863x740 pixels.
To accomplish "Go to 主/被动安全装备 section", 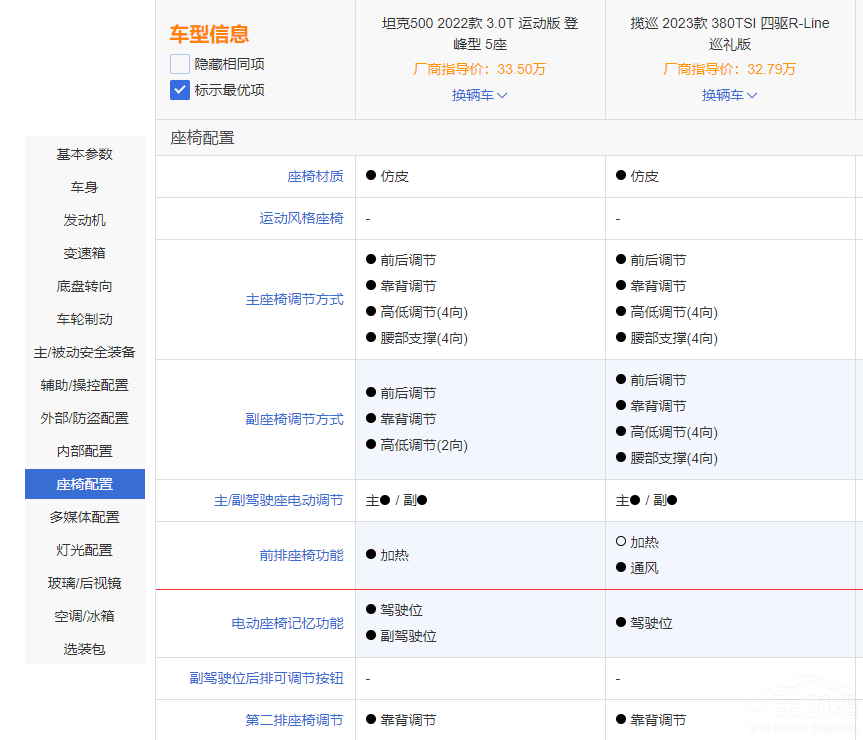I will (x=85, y=352).
